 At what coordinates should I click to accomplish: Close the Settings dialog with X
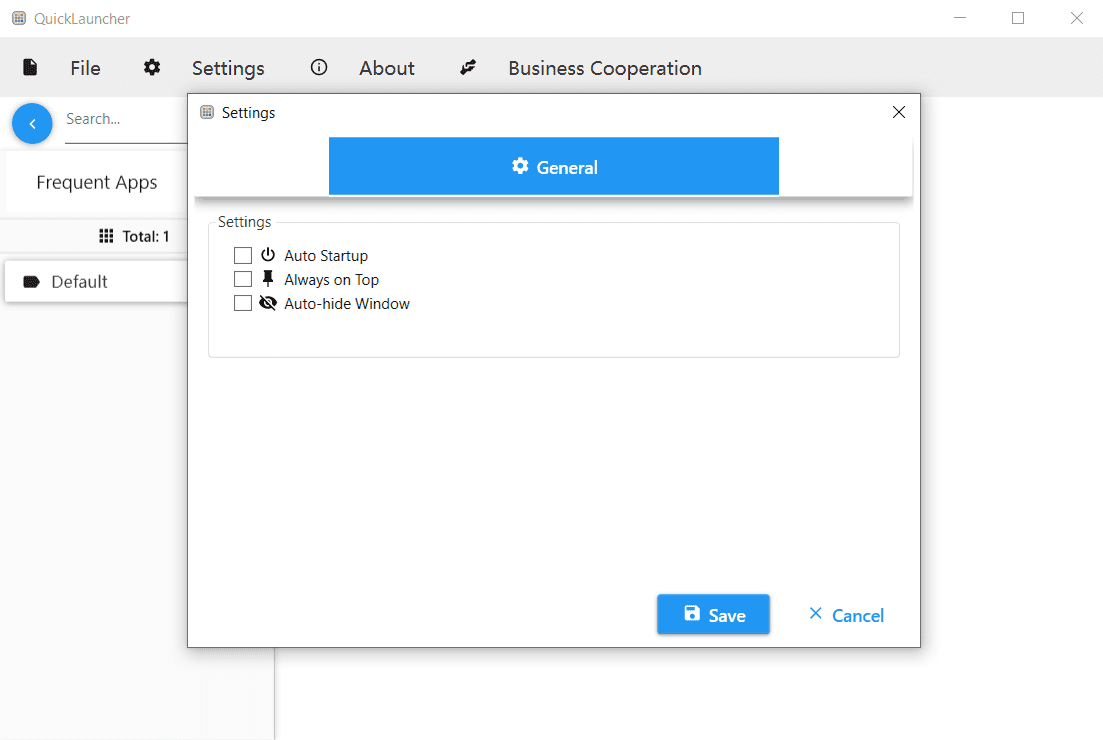[x=899, y=112]
